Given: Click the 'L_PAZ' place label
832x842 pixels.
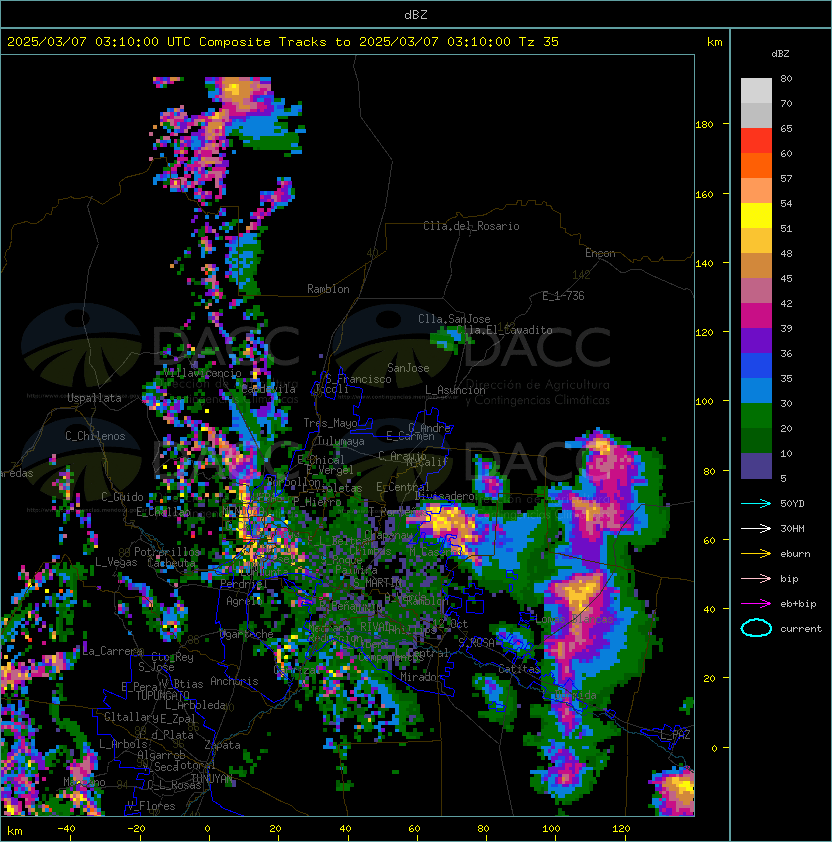Looking at the screenshot, I should pyautogui.click(x=675, y=735).
